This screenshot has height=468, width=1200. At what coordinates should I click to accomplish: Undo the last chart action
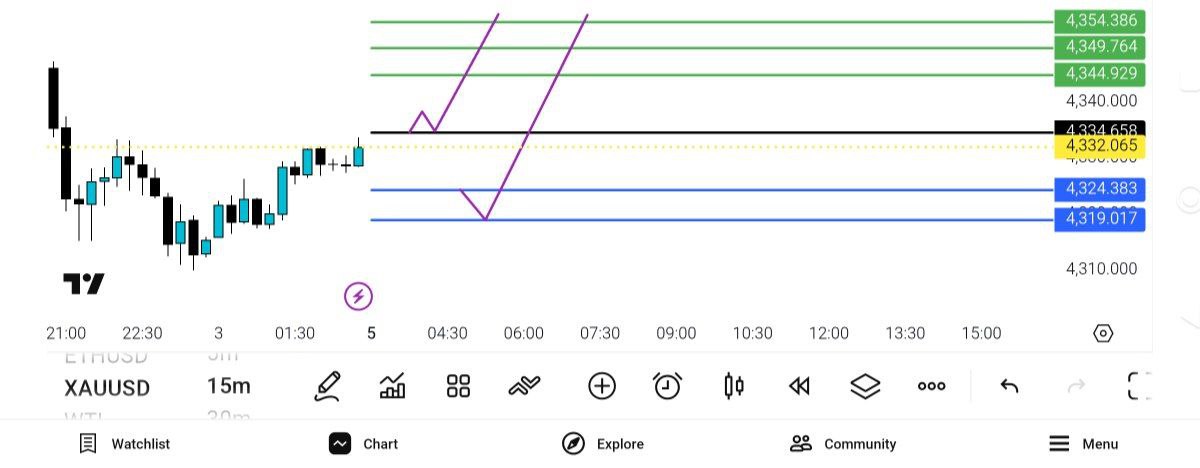[1009, 386]
